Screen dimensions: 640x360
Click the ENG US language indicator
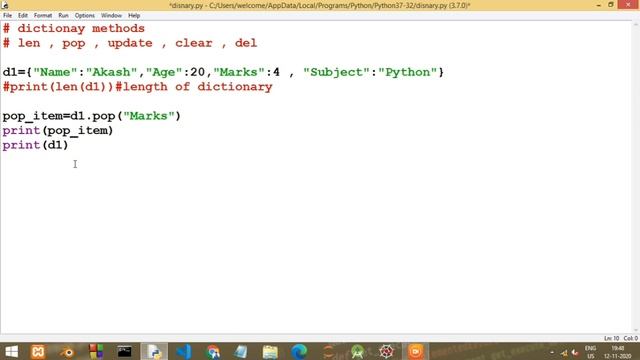[591, 352]
